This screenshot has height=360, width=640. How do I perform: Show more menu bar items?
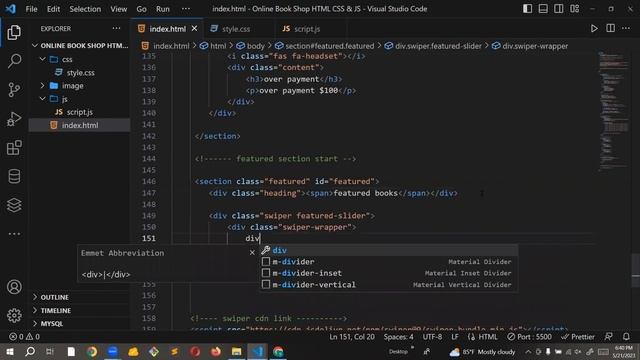point(186,9)
